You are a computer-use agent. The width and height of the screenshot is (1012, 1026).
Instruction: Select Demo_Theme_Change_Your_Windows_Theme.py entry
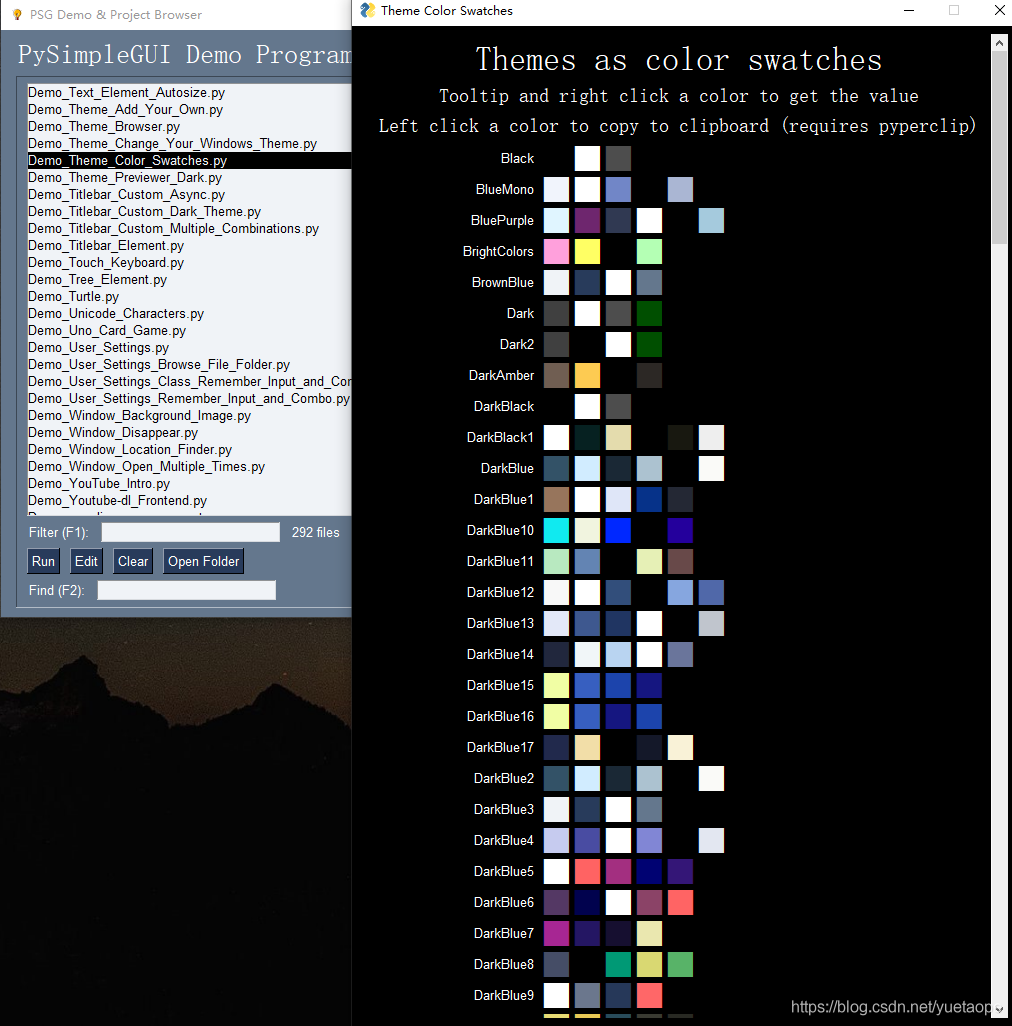(189, 143)
